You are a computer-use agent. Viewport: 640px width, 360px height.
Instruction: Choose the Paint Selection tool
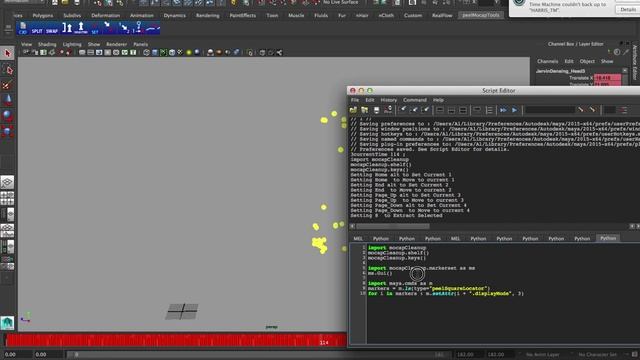(x=7, y=85)
